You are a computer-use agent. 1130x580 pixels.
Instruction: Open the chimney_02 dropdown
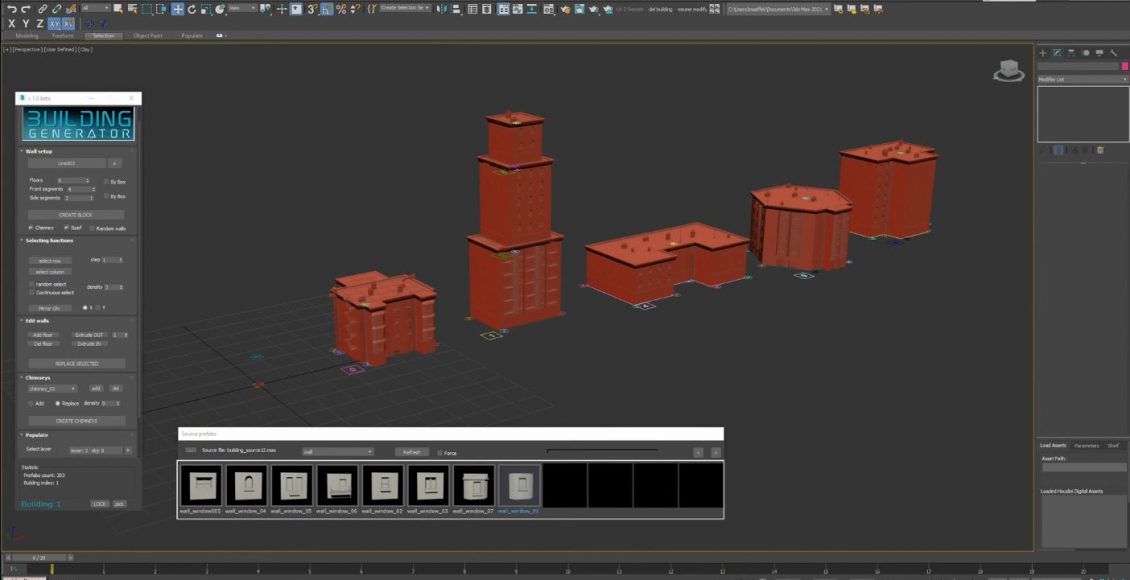(x=52, y=388)
